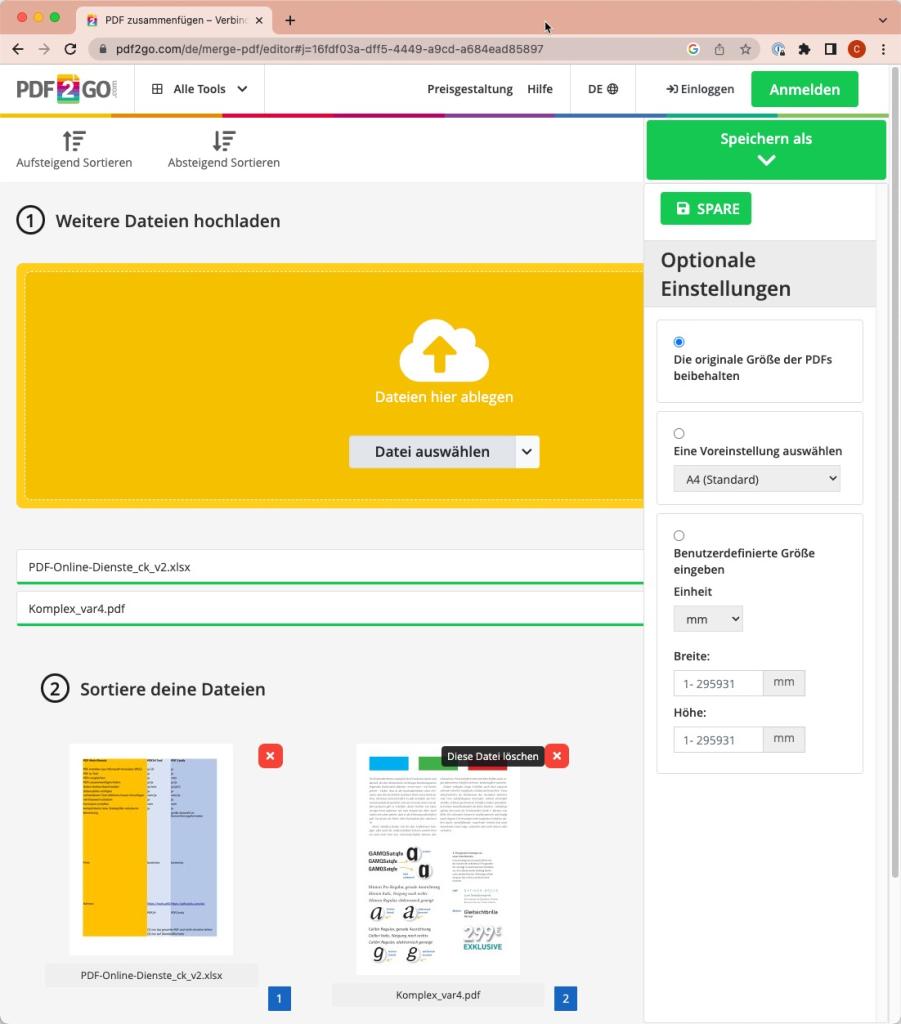Reload the page
The height and width of the screenshot is (1024, 901).
point(70,49)
